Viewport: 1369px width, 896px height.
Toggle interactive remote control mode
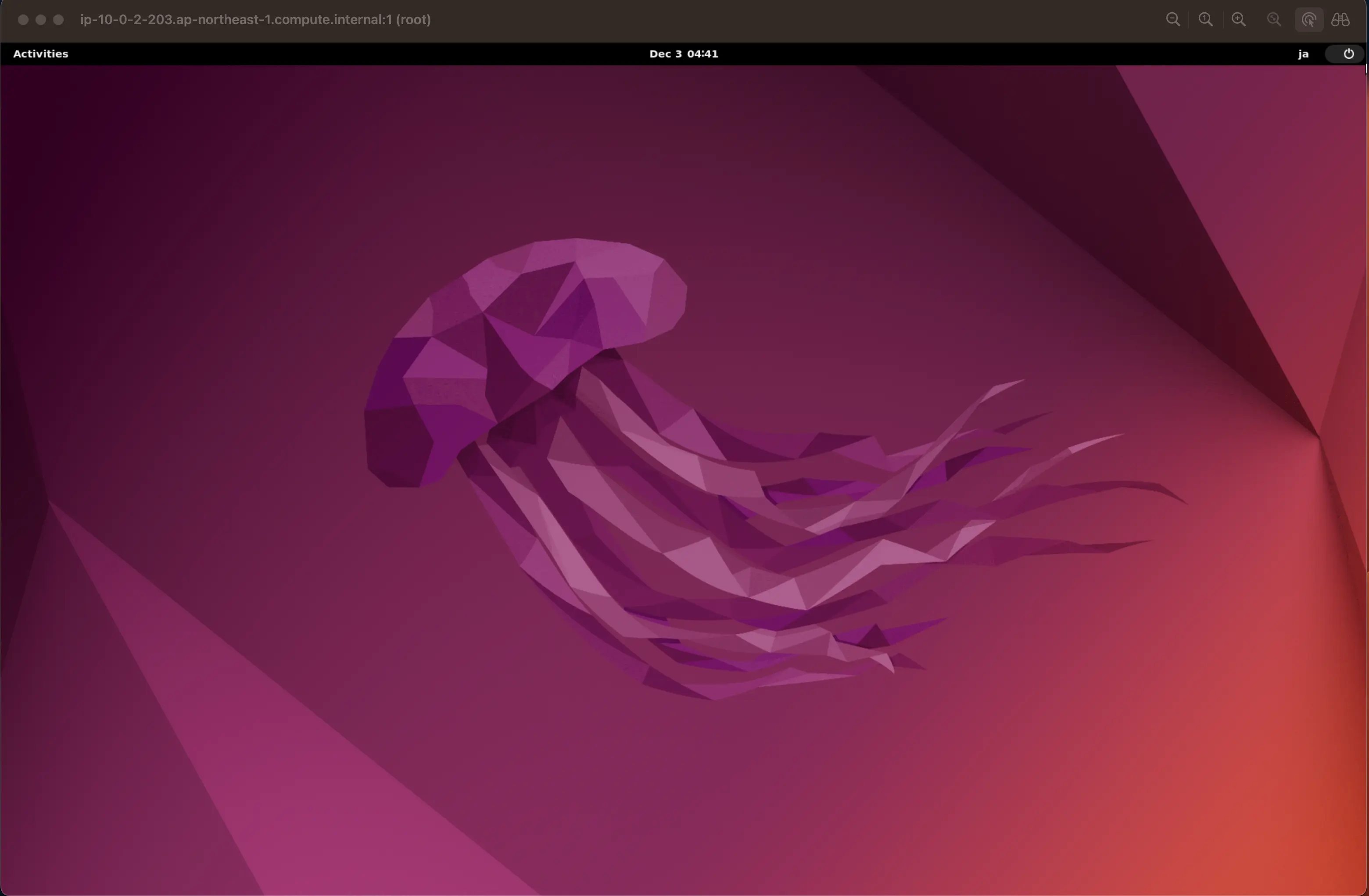point(1309,20)
